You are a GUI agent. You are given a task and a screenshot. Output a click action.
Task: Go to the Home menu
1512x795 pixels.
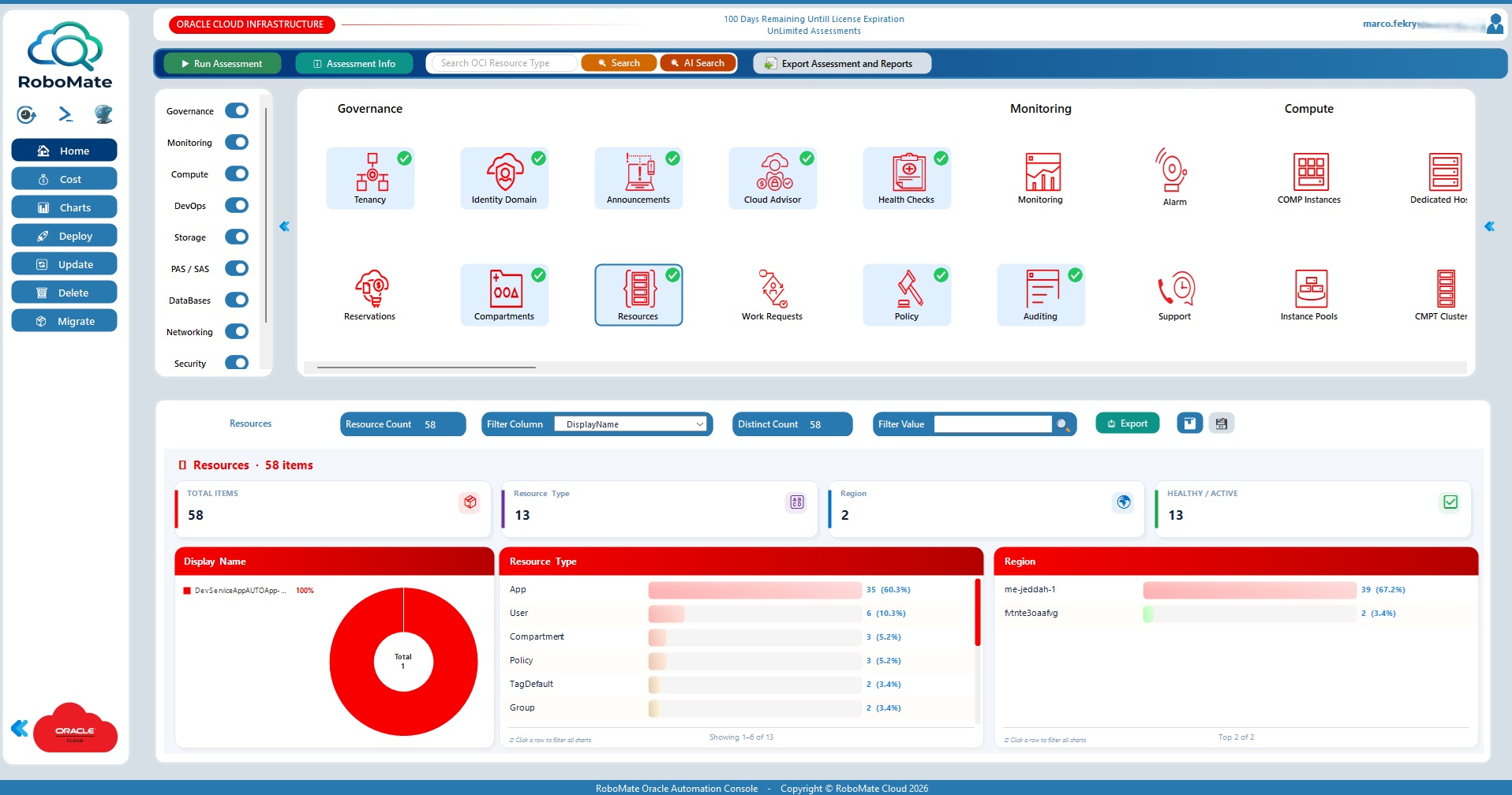pyautogui.click(x=64, y=151)
